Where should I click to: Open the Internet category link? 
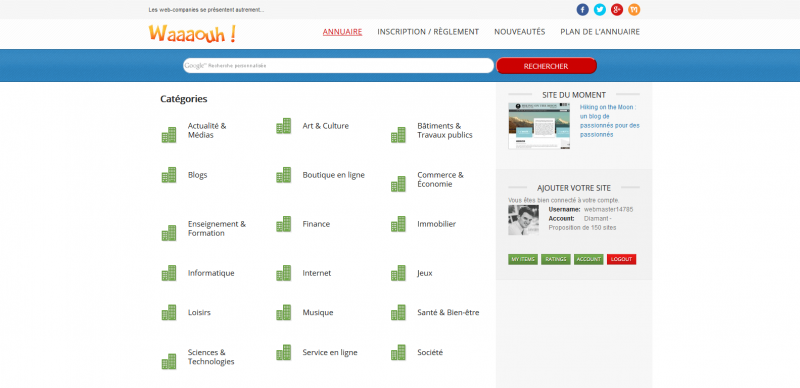click(317, 273)
